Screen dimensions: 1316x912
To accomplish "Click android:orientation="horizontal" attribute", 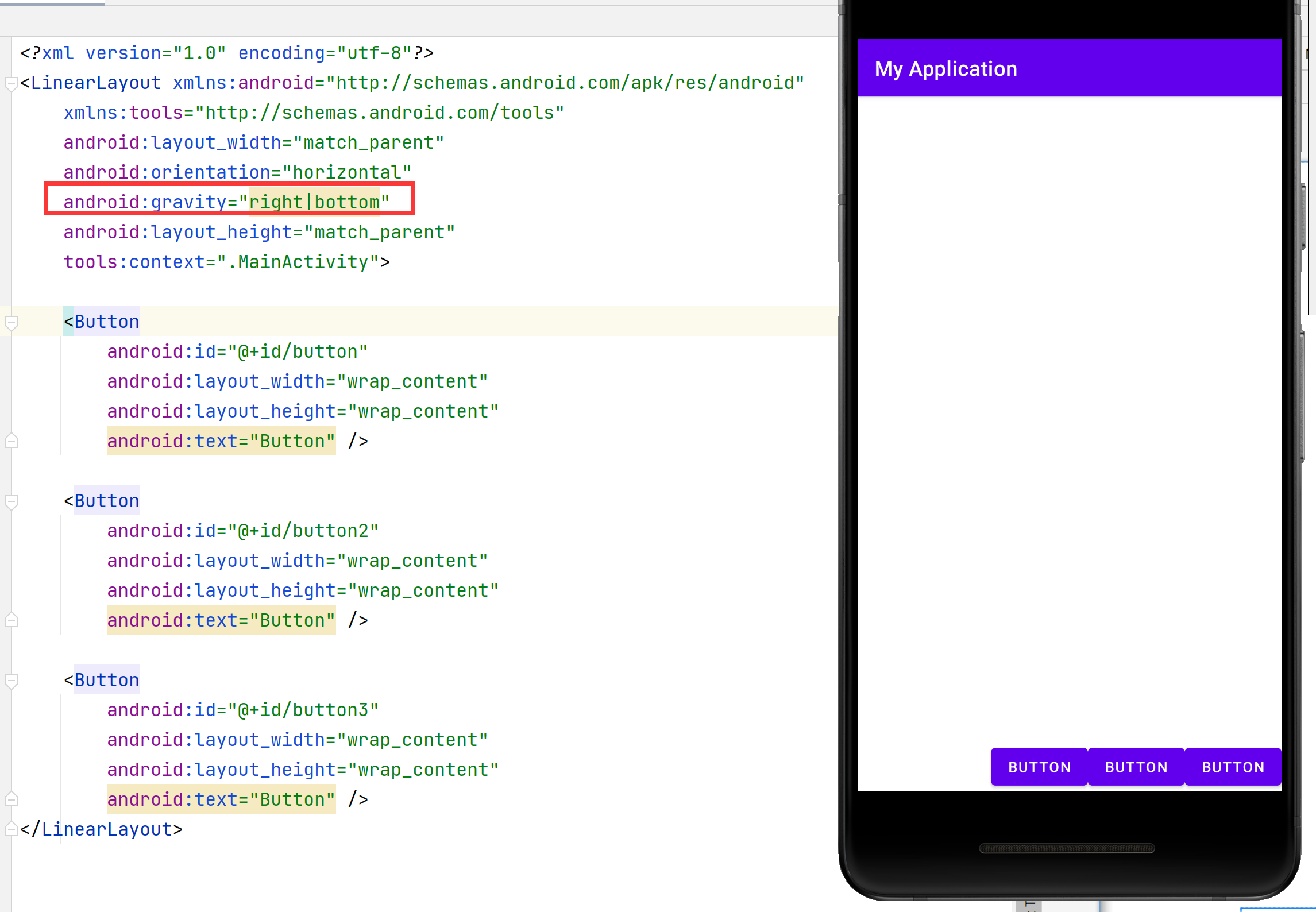I will pyautogui.click(x=237, y=172).
